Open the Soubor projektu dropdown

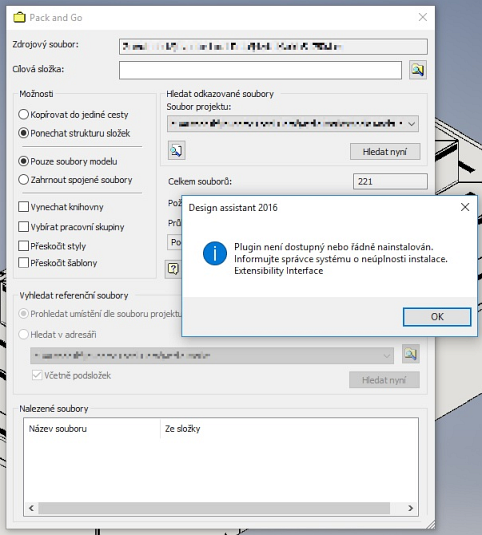coord(293,124)
